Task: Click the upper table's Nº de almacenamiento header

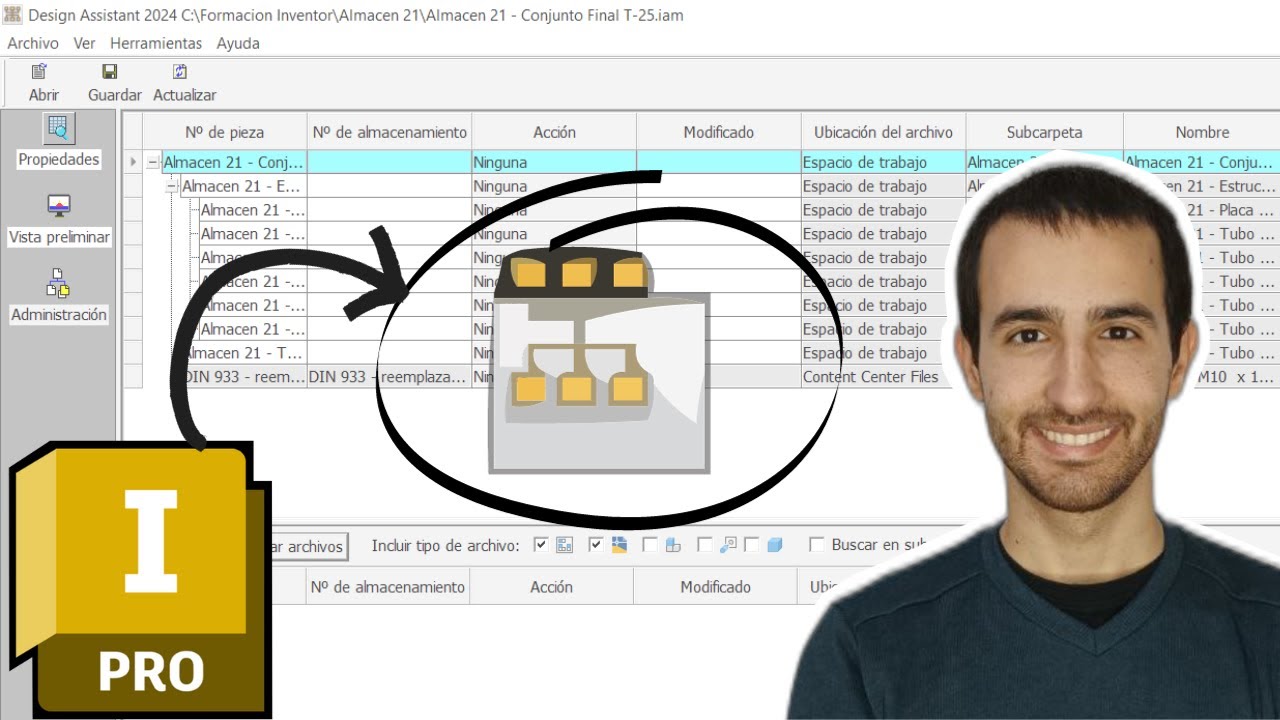Action: coord(390,132)
